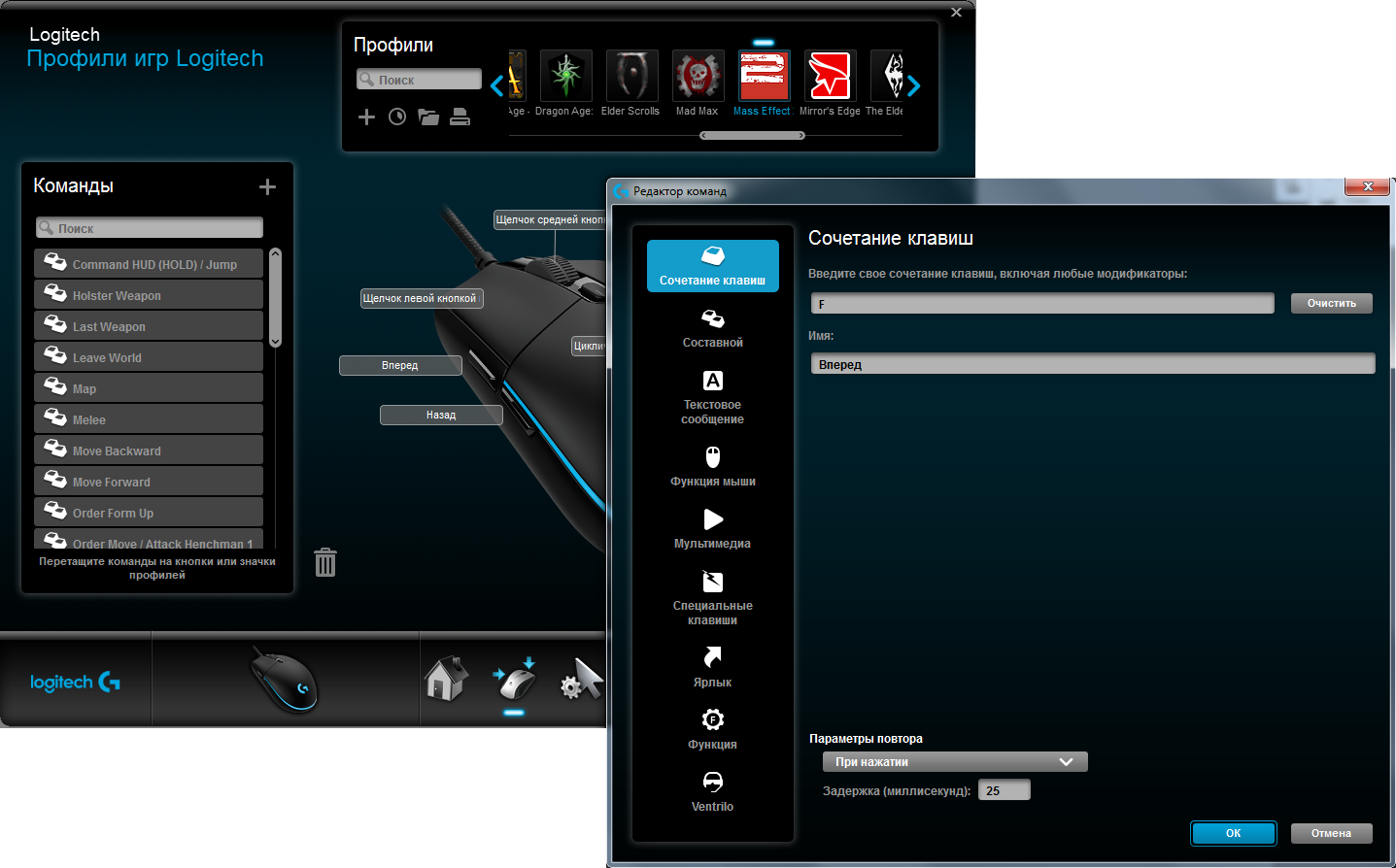Switch to Мультимедиа command type

click(712, 529)
